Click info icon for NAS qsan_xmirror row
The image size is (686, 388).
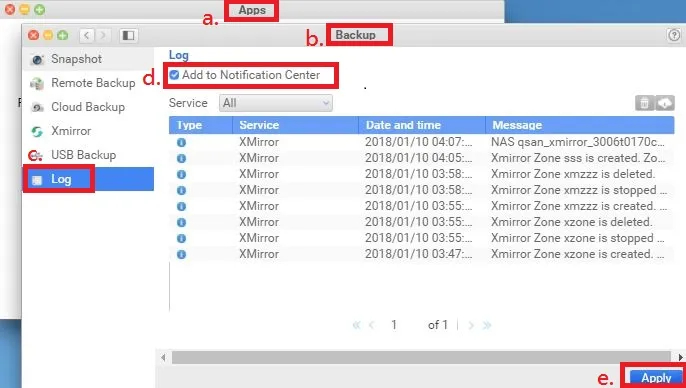[x=181, y=142]
